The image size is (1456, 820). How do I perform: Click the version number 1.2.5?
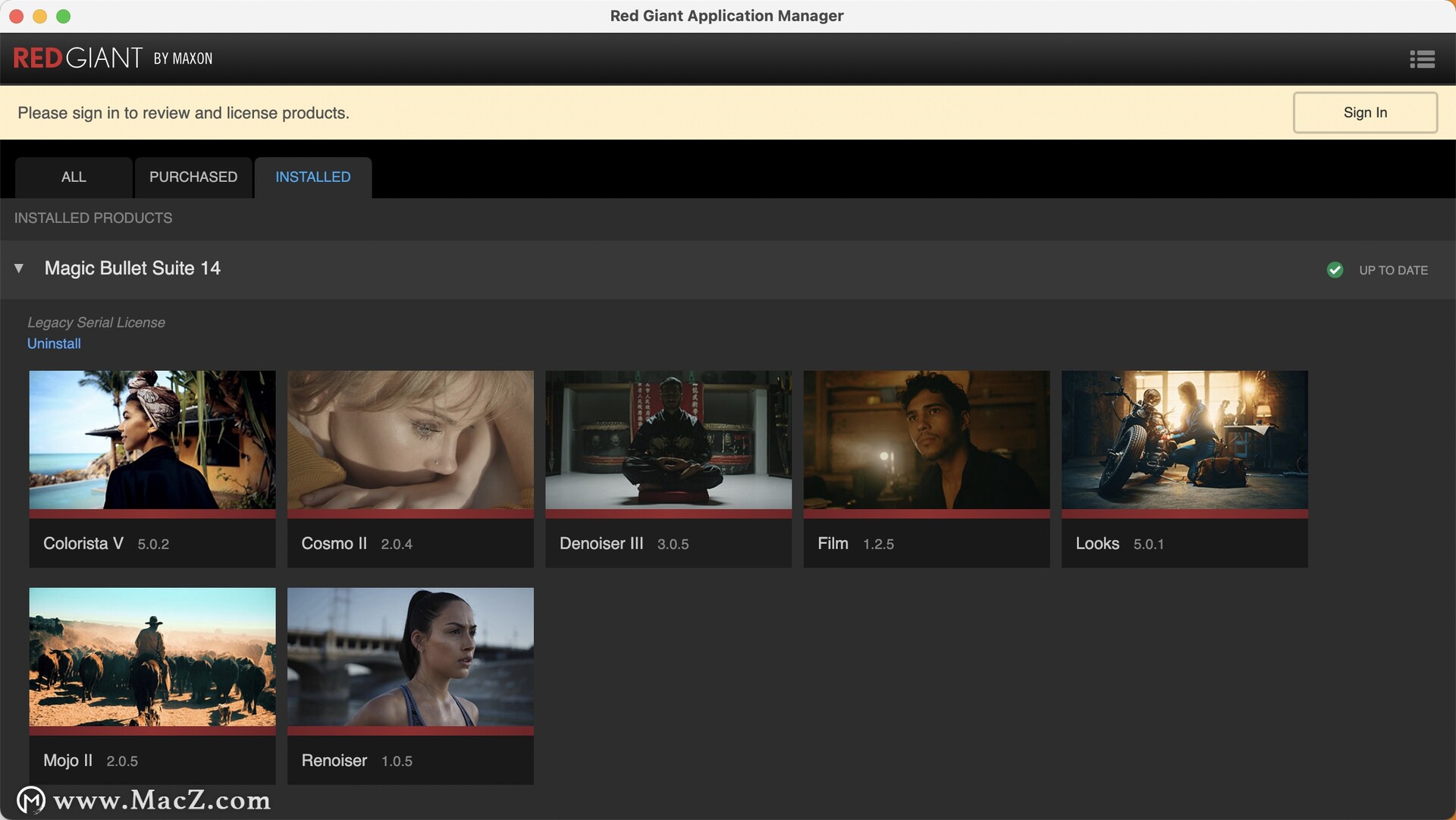click(x=878, y=545)
